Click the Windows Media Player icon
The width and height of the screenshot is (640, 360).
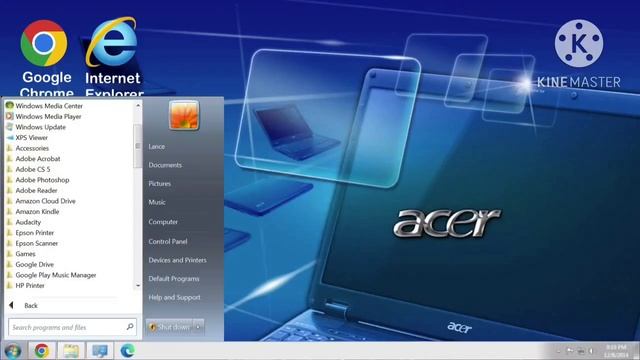click(9, 116)
